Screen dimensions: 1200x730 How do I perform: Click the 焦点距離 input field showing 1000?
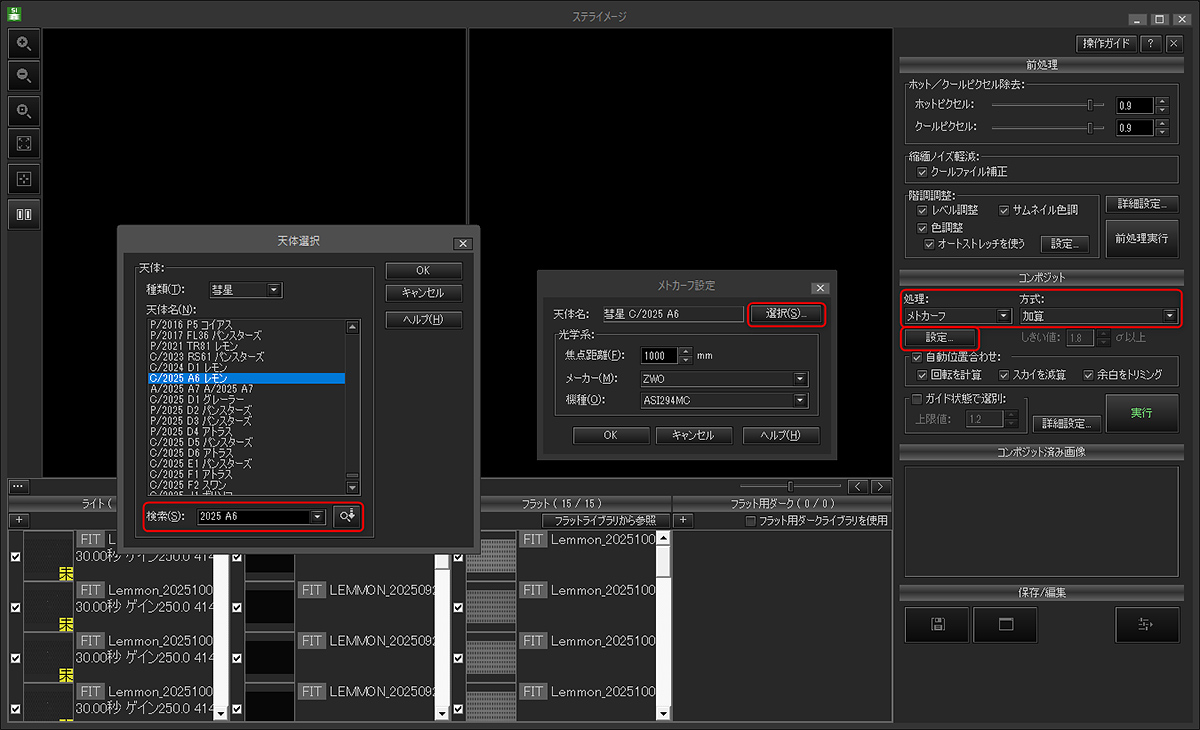coord(658,356)
